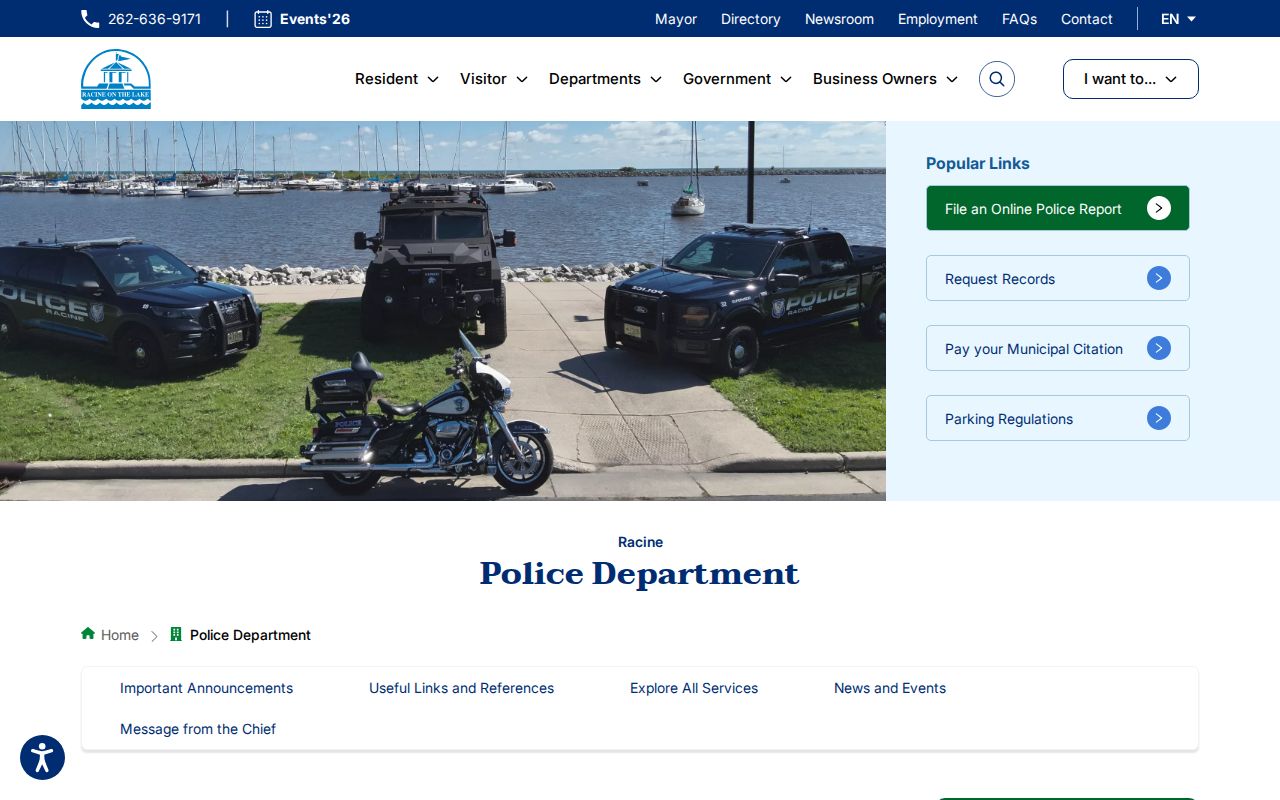Screen dimensions: 1280x800
Task: Click the calendar icon beside Events'26
Action: (x=263, y=19)
